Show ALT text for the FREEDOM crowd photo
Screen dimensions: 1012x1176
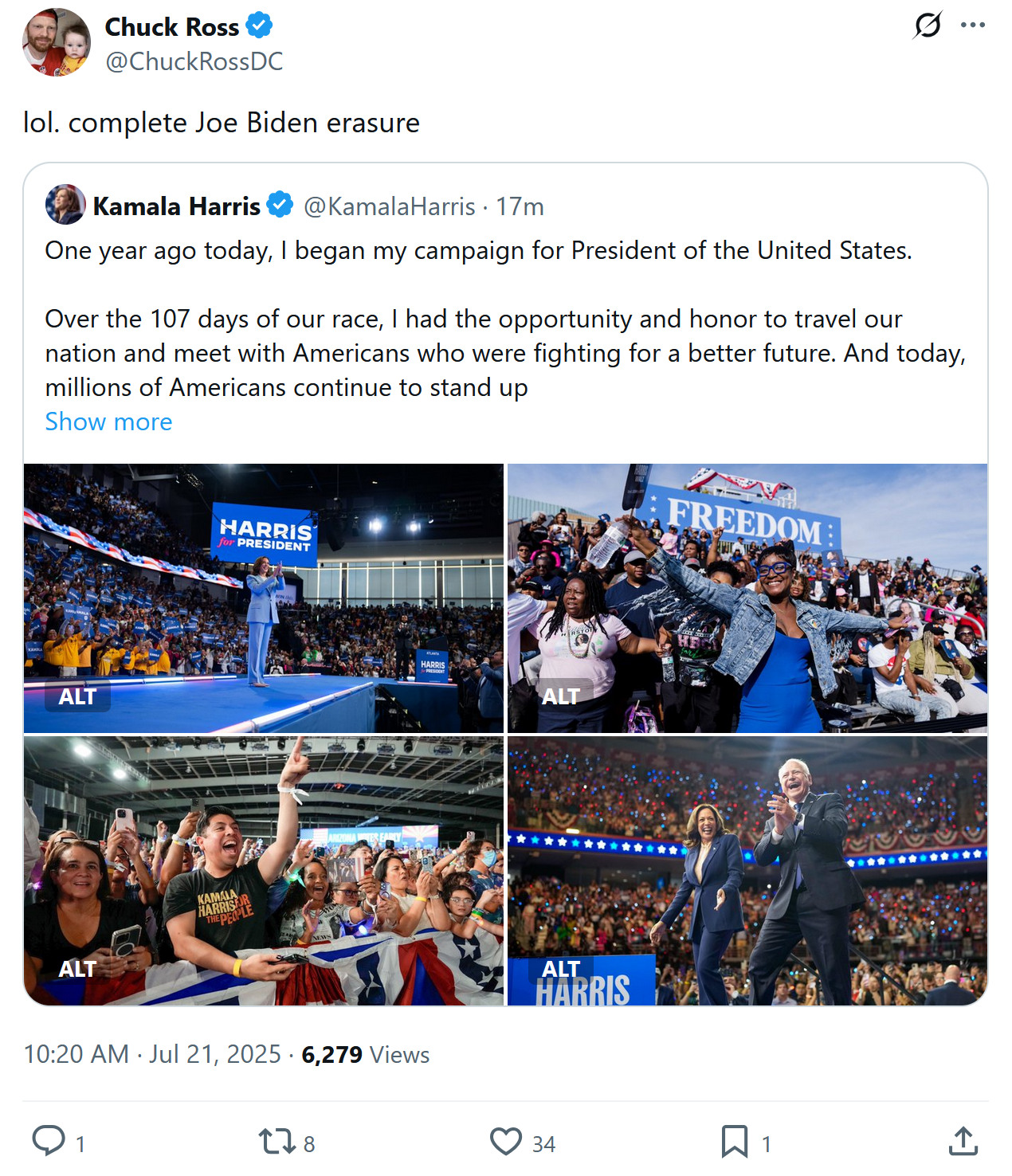(561, 696)
